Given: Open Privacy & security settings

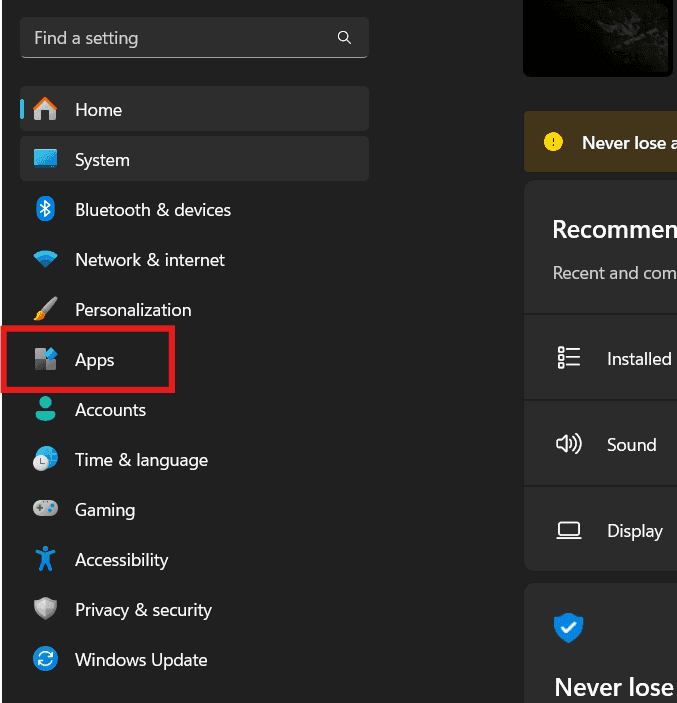Looking at the screenshot, I should click(194, 609).
